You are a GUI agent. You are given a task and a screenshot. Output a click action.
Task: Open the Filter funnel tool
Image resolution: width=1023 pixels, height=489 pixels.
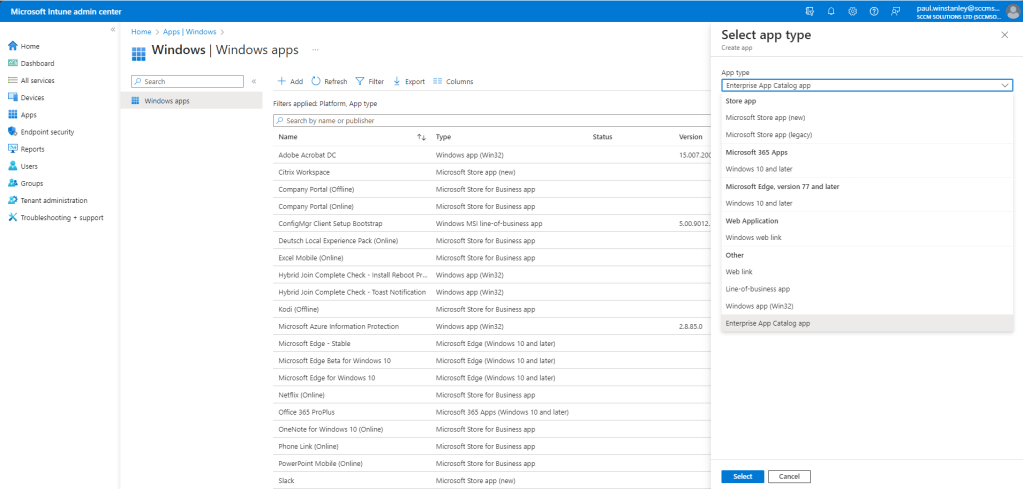pos(360,81)
